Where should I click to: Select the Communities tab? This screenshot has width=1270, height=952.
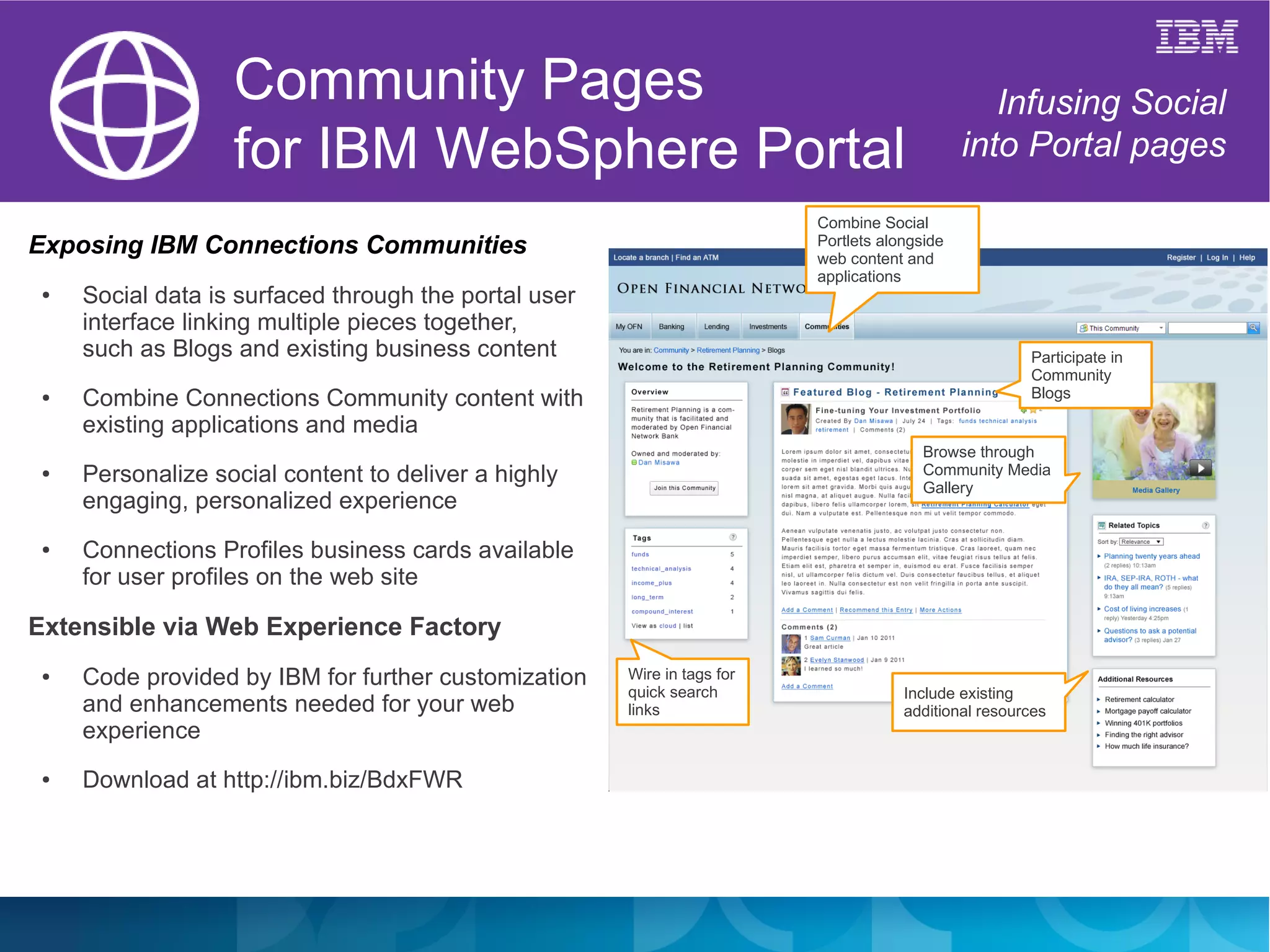[x=827, y=327]
